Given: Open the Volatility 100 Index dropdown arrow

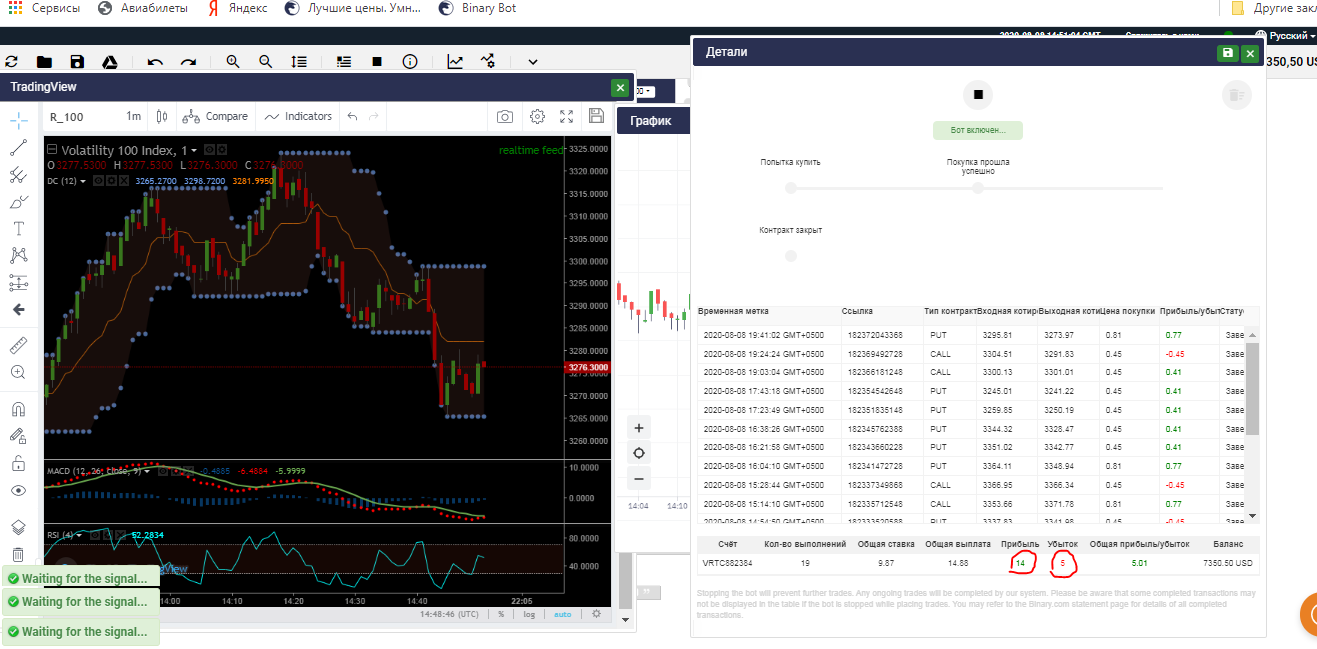Looking at the screenshot, I should [x=194, y=150].
